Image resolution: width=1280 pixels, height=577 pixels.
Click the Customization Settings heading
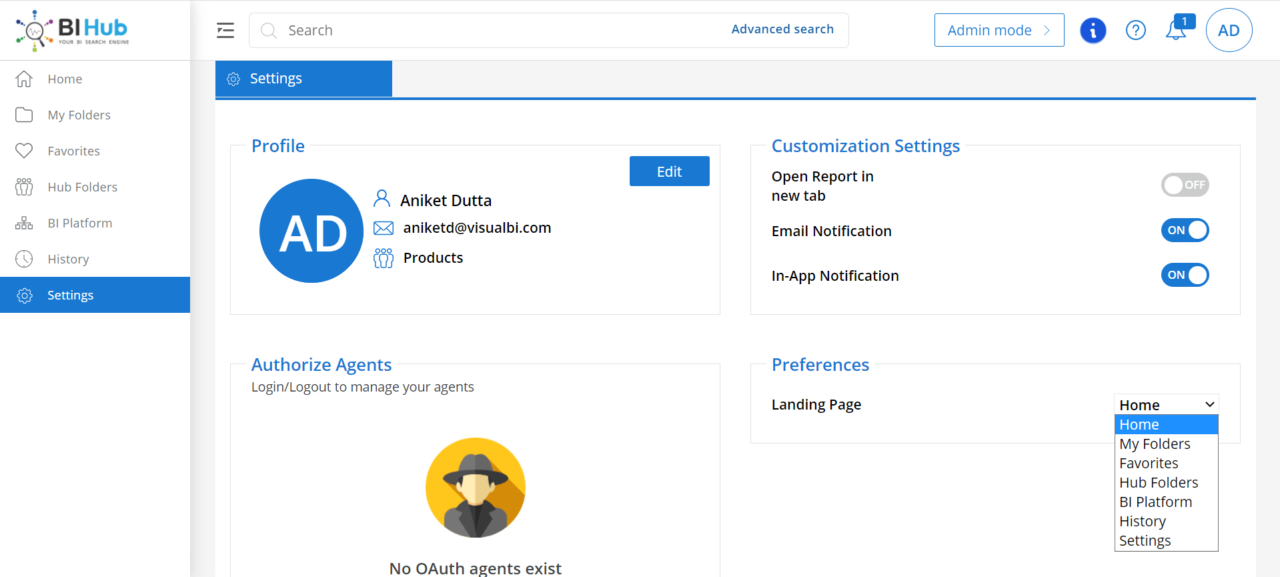(x=866, y=146)
